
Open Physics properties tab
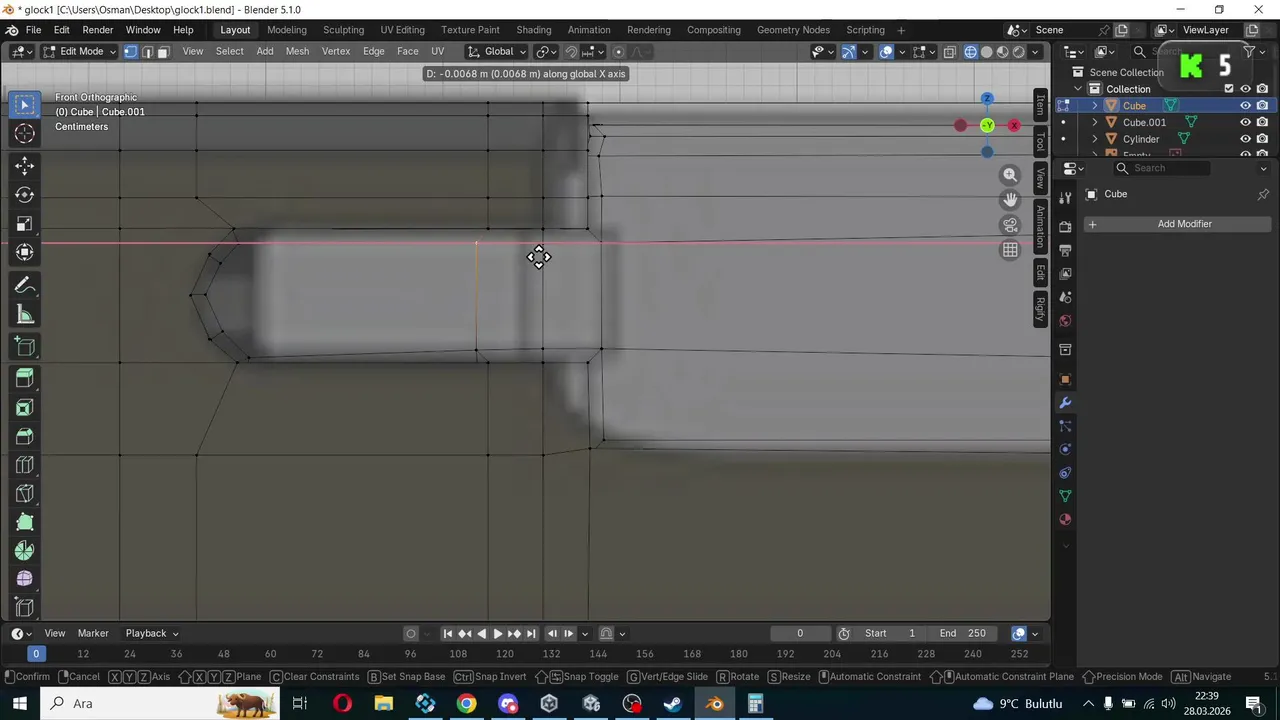pos(1065,449)
